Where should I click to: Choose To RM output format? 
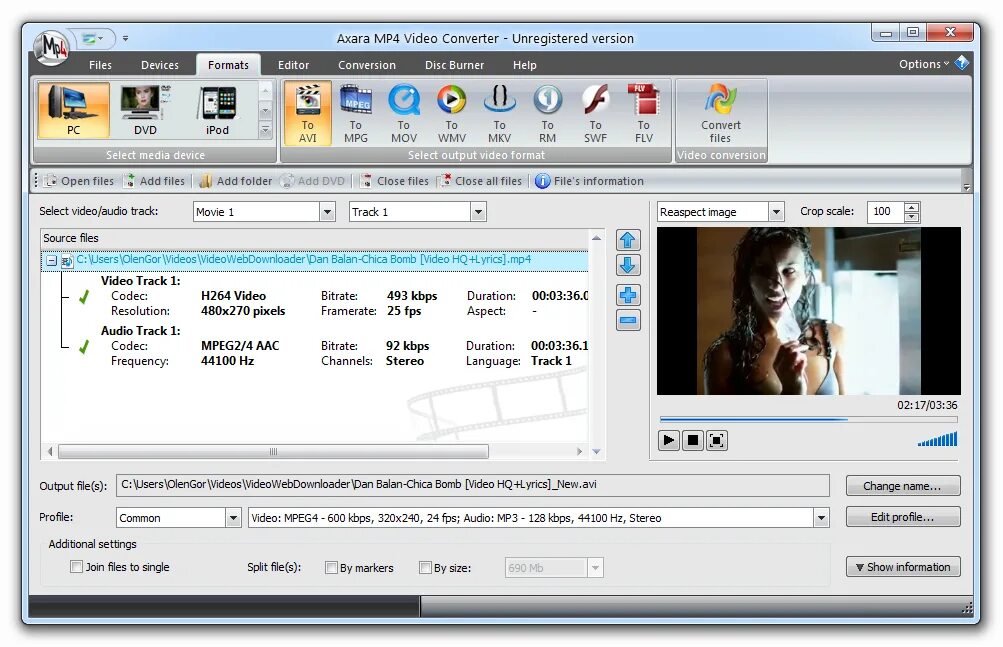[548, 113]
